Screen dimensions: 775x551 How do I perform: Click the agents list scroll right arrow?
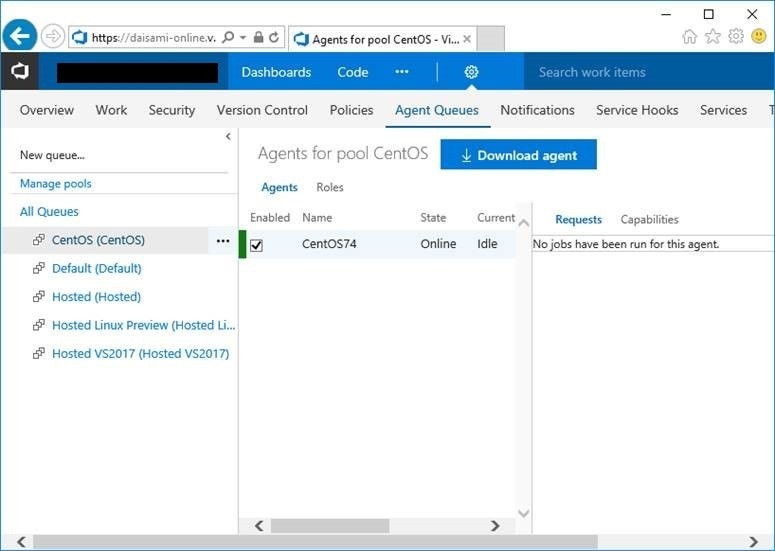495,526
